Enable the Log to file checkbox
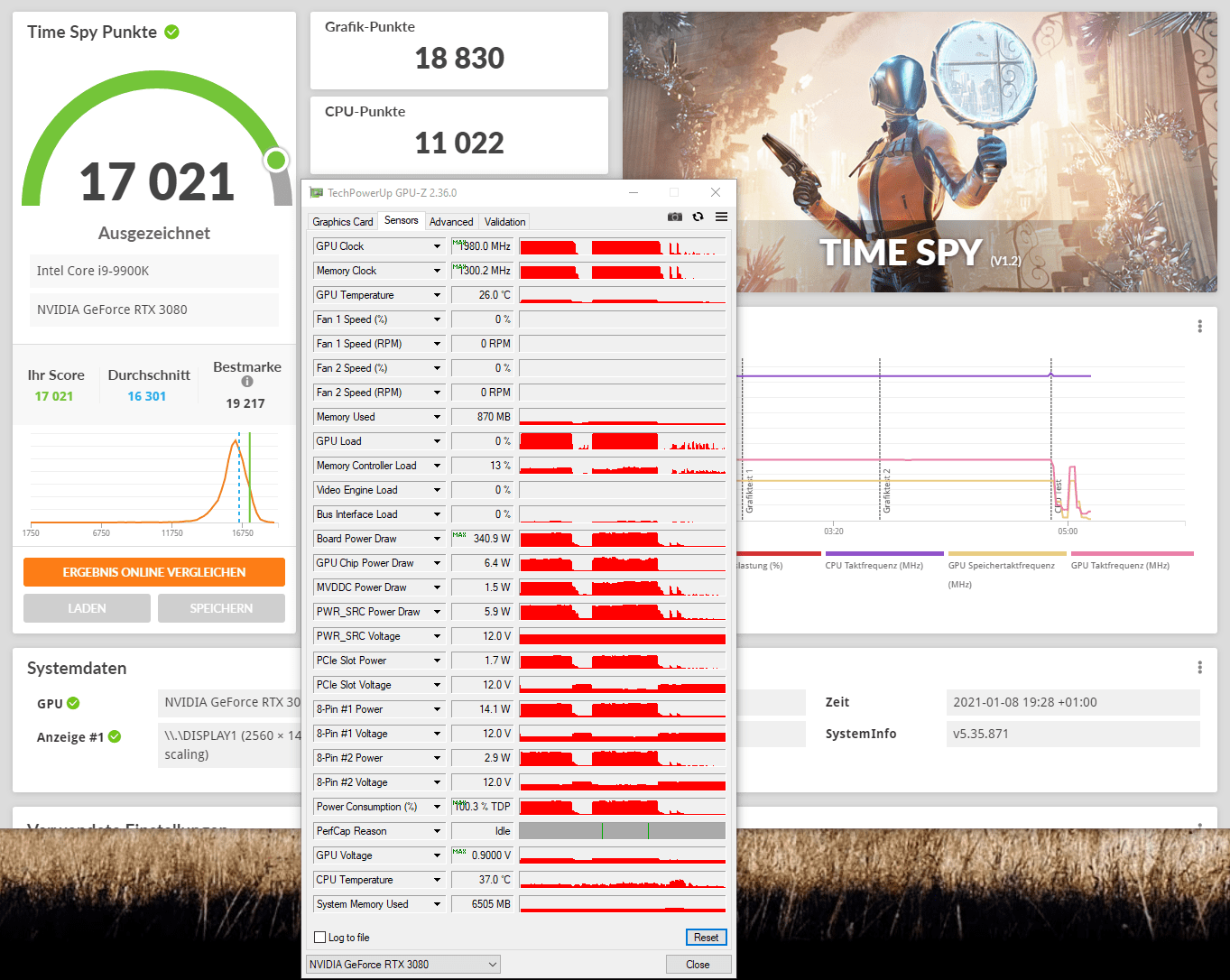 point(319,938)
